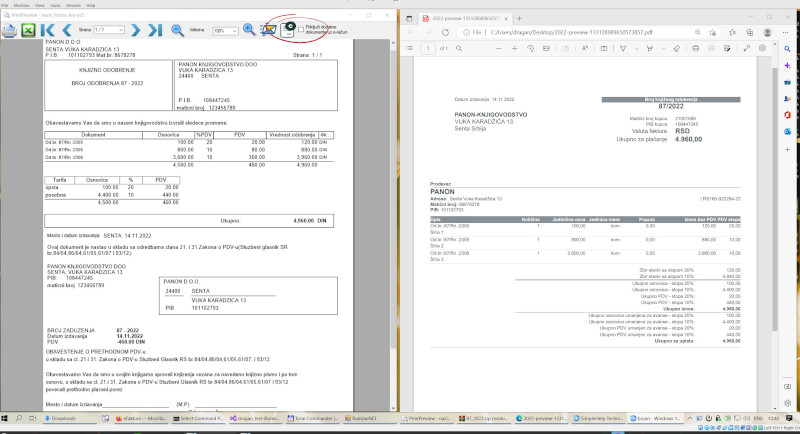Open the Veličina zoom percentage dropdown

tap(225, 31)
